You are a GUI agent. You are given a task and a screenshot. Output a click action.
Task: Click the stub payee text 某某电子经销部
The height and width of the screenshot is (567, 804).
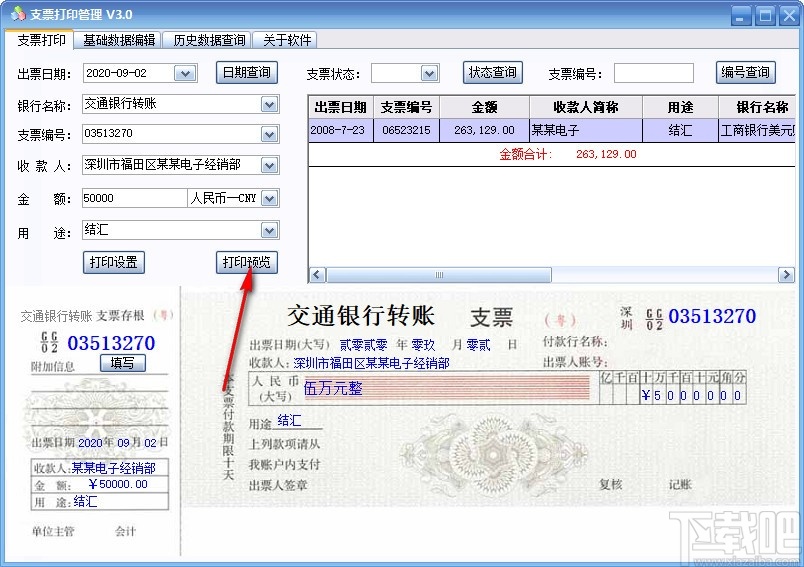pyautogui.click(x=113, y=468)
